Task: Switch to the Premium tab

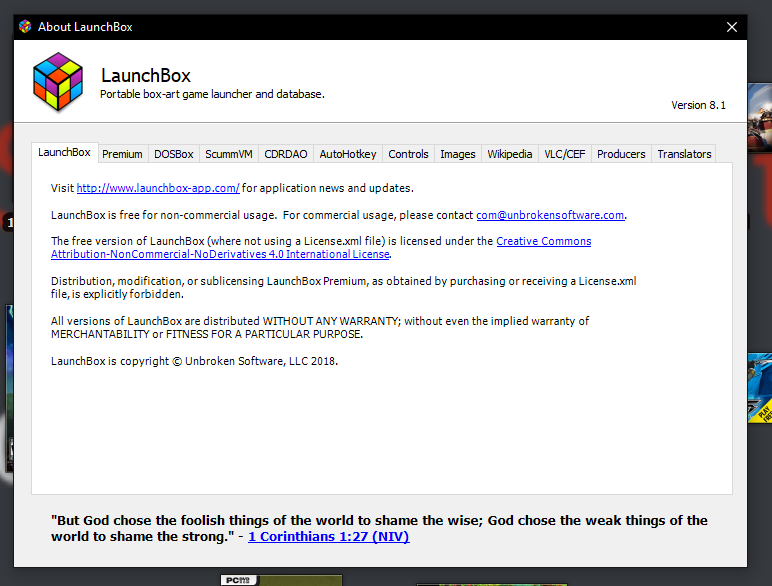Action: click(x=122, y=154)
